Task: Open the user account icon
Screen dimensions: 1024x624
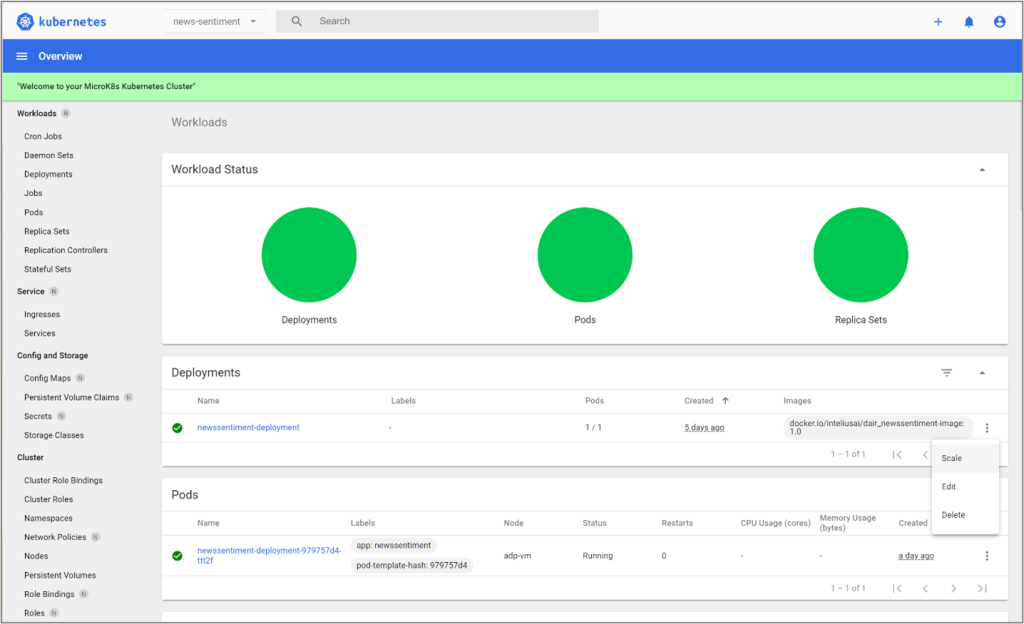Action: tap(999, 22)
